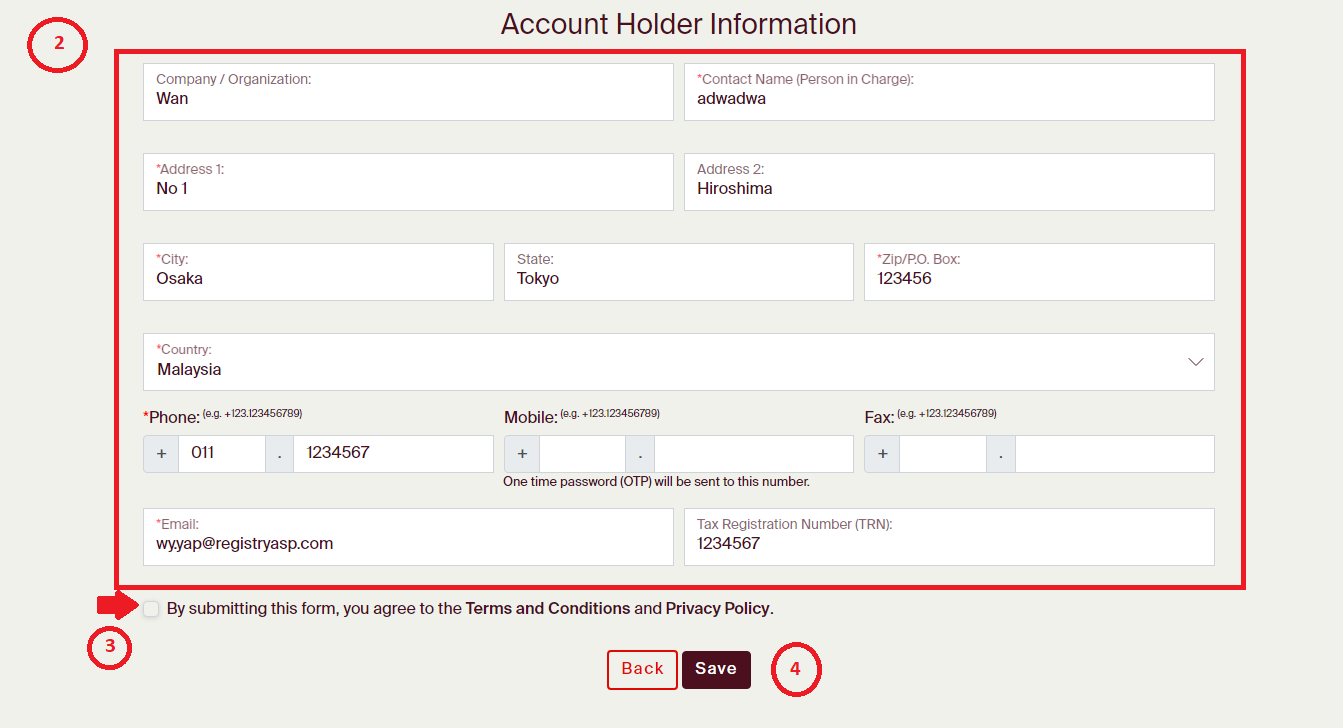Click into the Address 1 field
The width and height of the screenshot is (1343, 728).
pyautogui.click(x=408, y=182)
